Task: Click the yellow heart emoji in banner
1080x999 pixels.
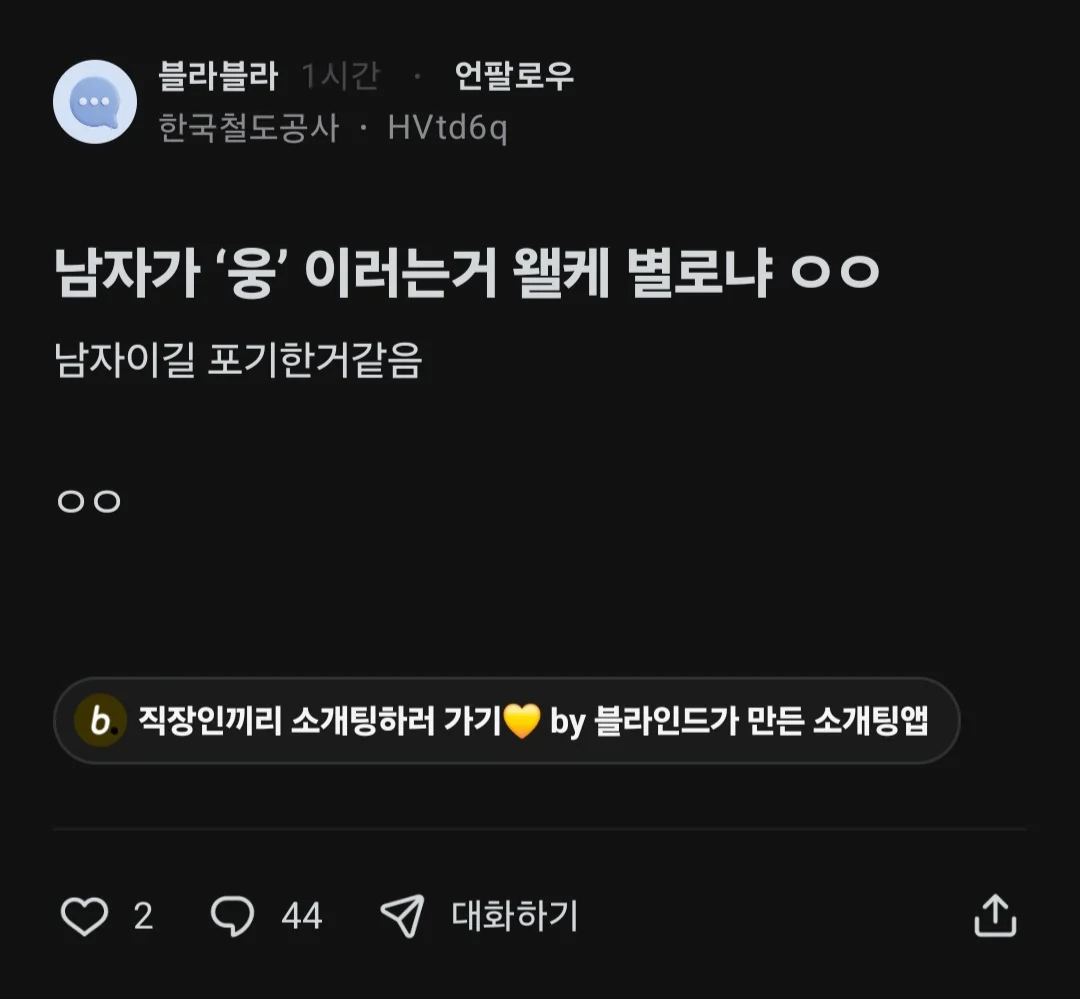Action: [x=522, y=721]
